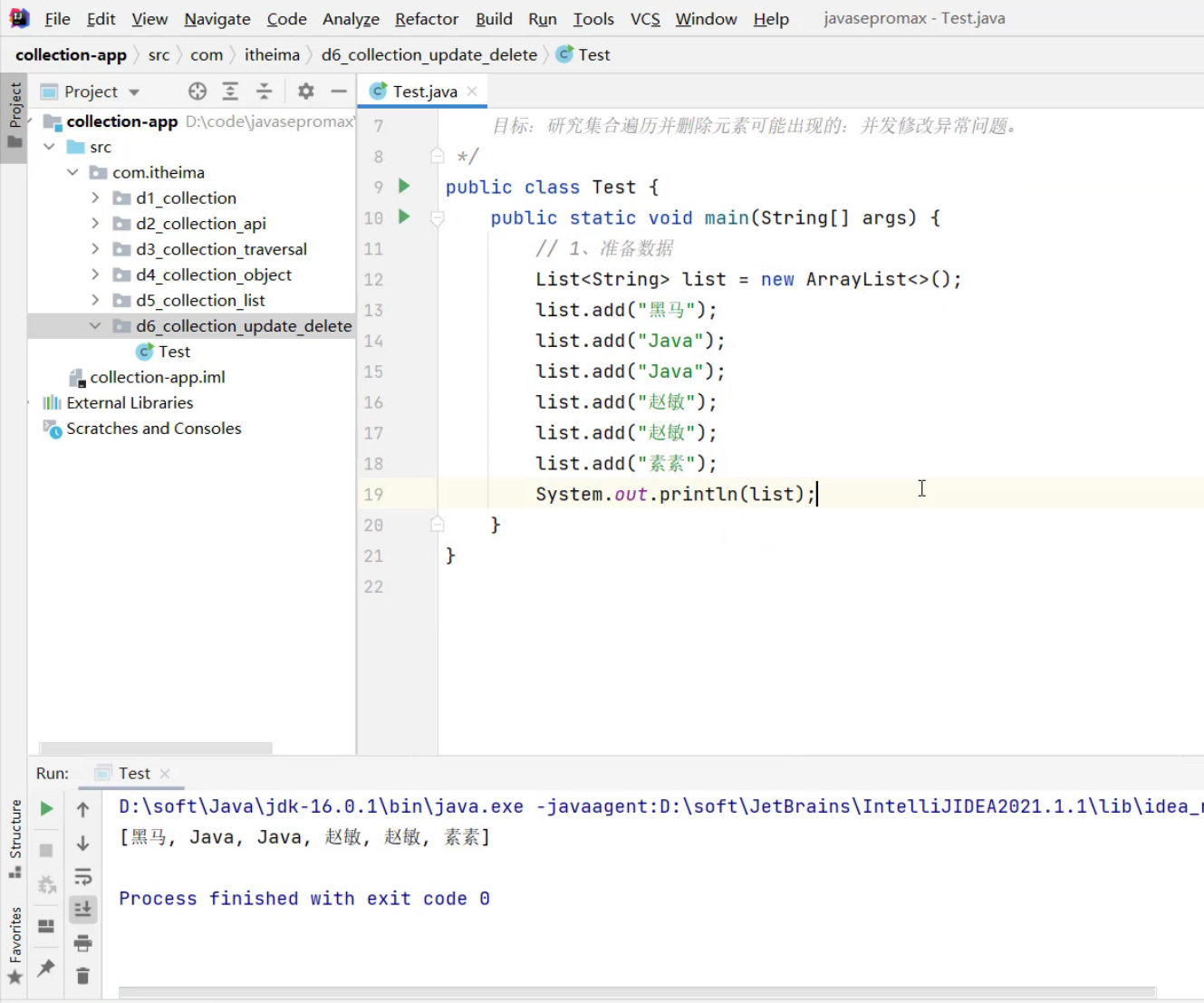Open Project panel settings gear
This screenshot has width=1204, height=1003.
(306, 92)
